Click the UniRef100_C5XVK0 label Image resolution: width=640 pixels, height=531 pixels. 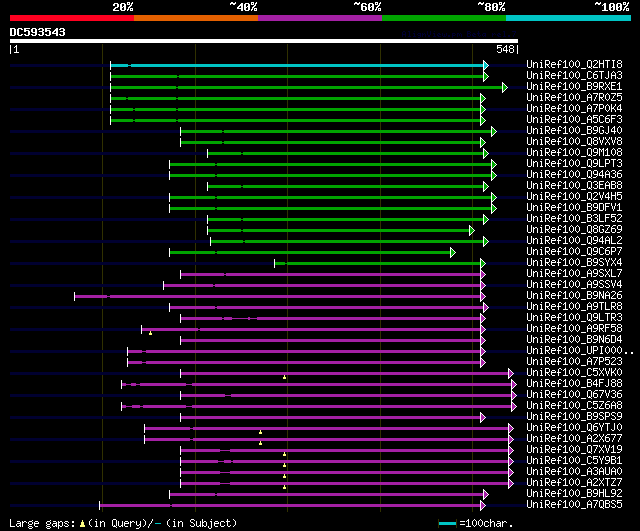tap(574, 373)
